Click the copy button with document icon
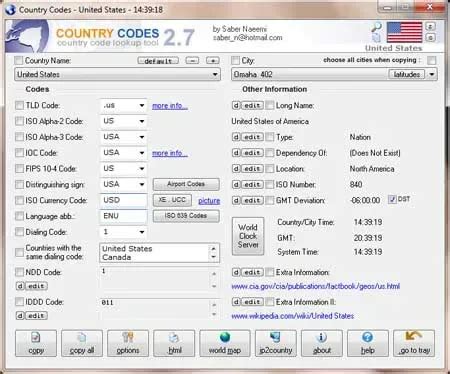Image resolution: width=450 pixels, height=374 pixels. pyautogui.click(x=36, y=343)
